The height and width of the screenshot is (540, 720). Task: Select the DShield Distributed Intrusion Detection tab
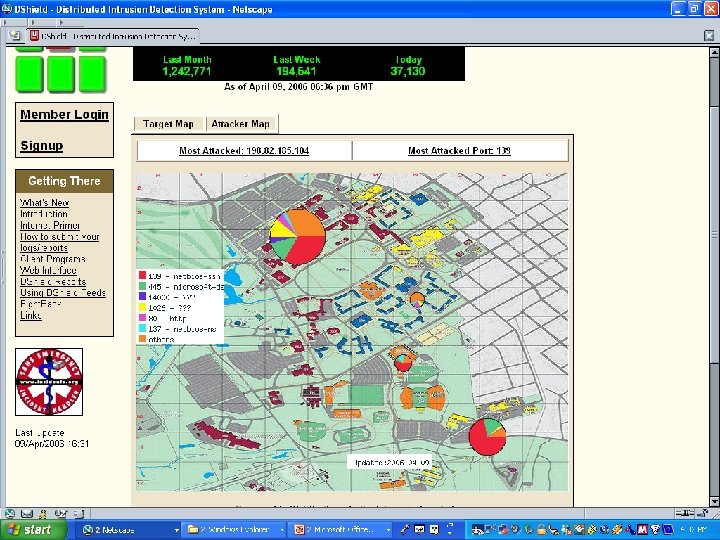pos(113,36)
